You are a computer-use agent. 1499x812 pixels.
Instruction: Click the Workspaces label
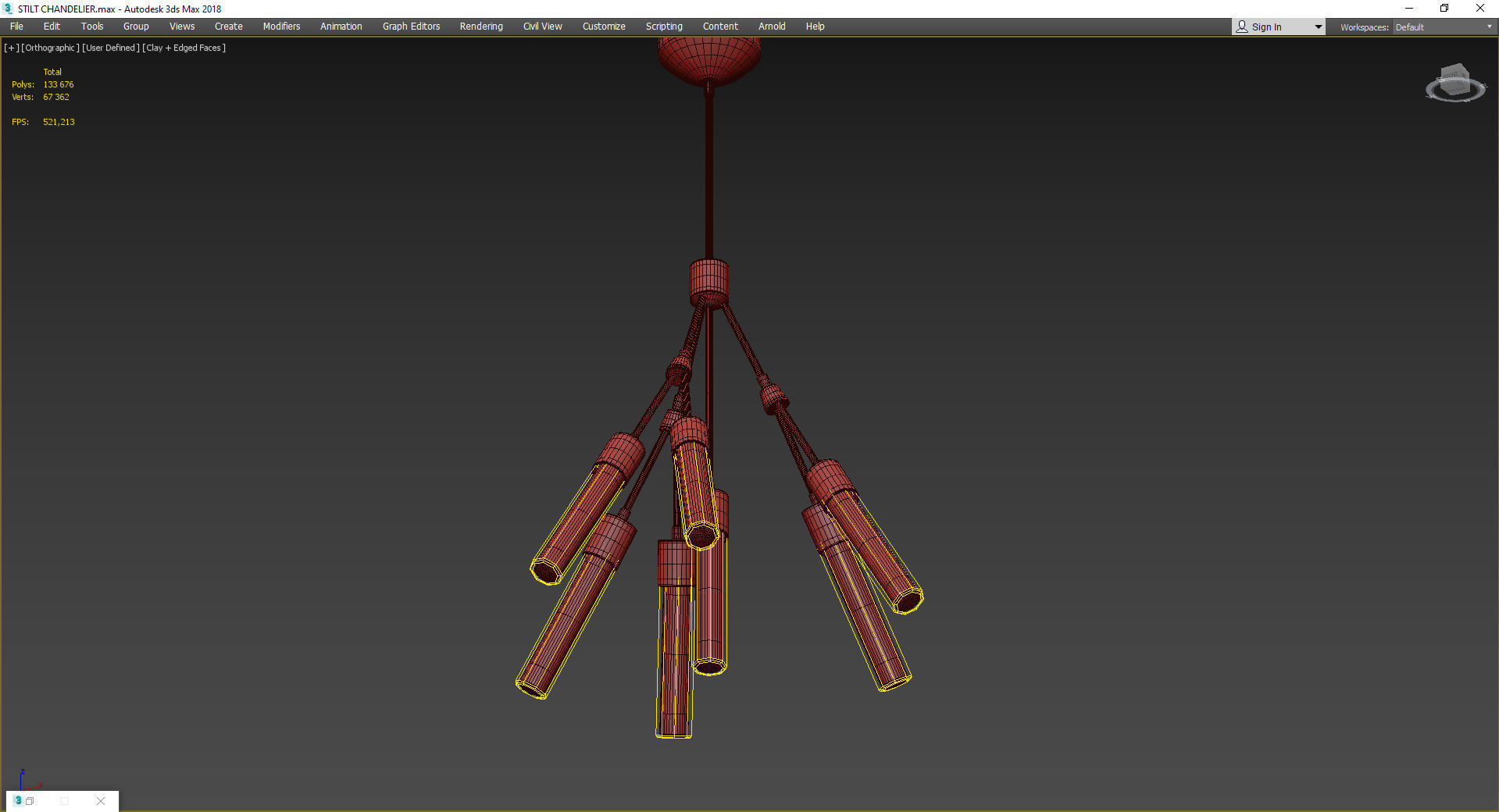(x=1364, y=27)
